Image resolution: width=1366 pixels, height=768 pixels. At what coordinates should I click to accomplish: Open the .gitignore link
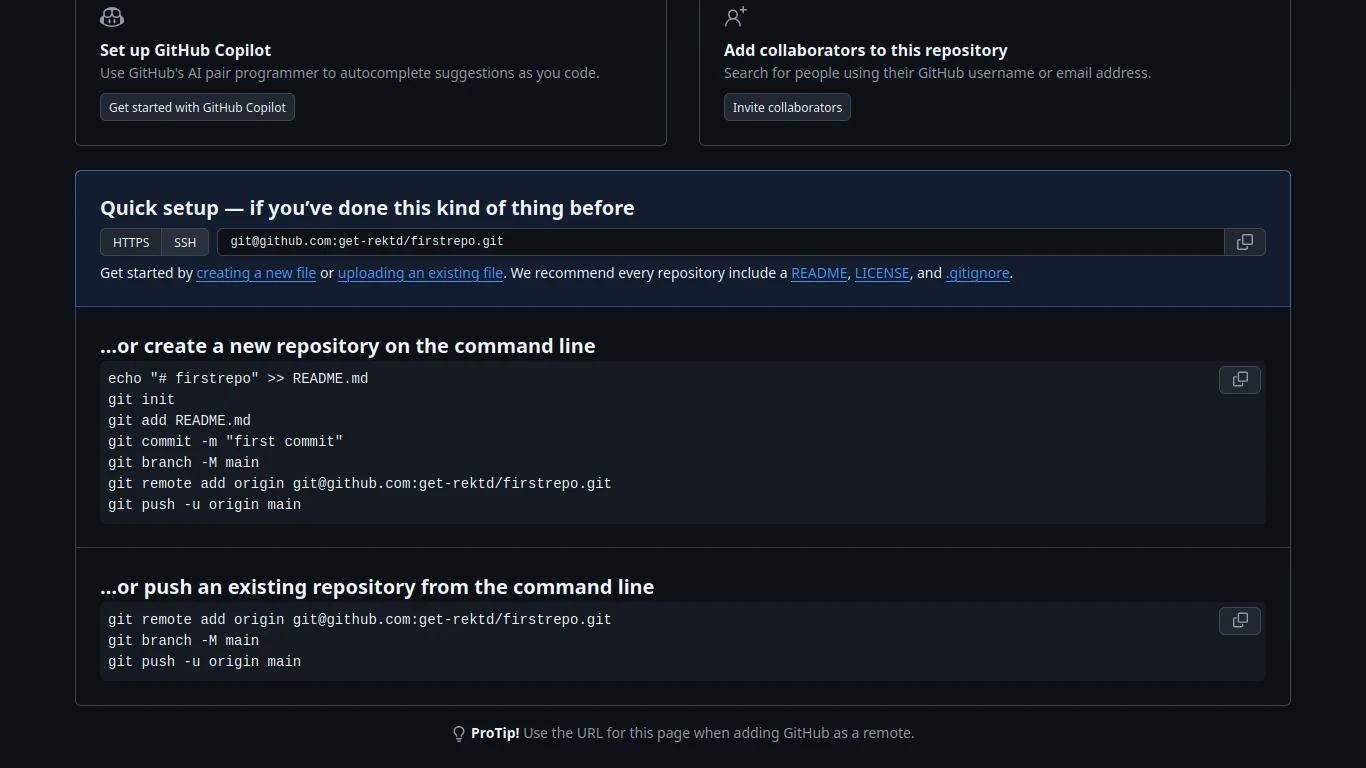tap(977, 272)
